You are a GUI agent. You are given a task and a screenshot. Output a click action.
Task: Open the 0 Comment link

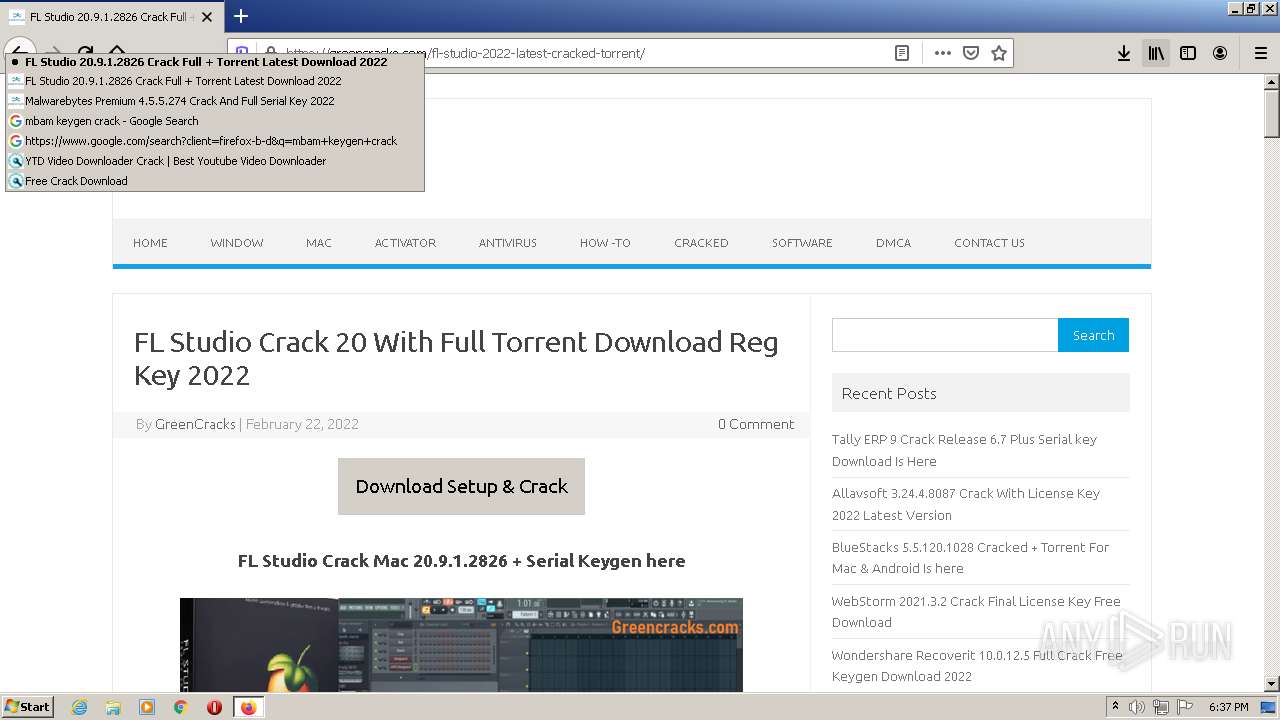click(x=756, y=424)
